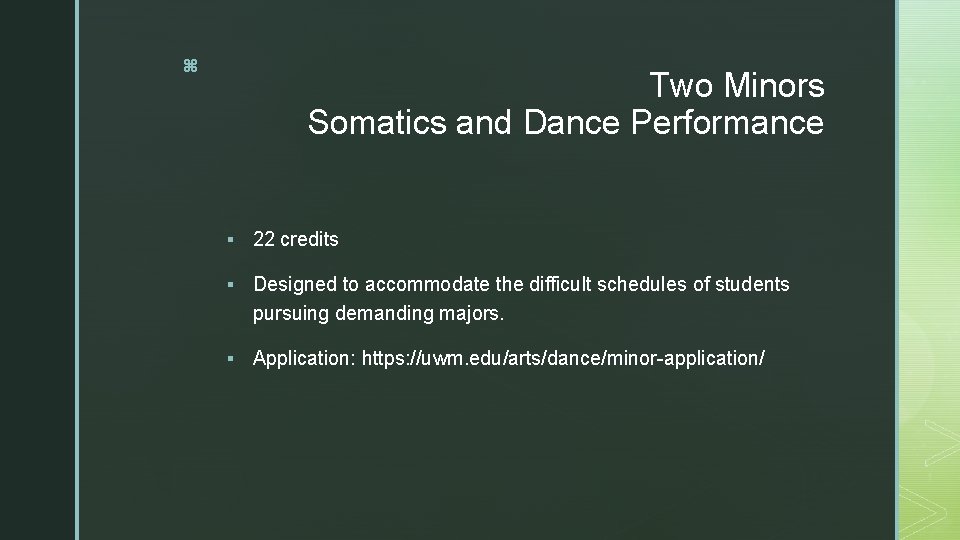Click the empty slide area below the bullets
960x540 pixels.
point(500,450)
